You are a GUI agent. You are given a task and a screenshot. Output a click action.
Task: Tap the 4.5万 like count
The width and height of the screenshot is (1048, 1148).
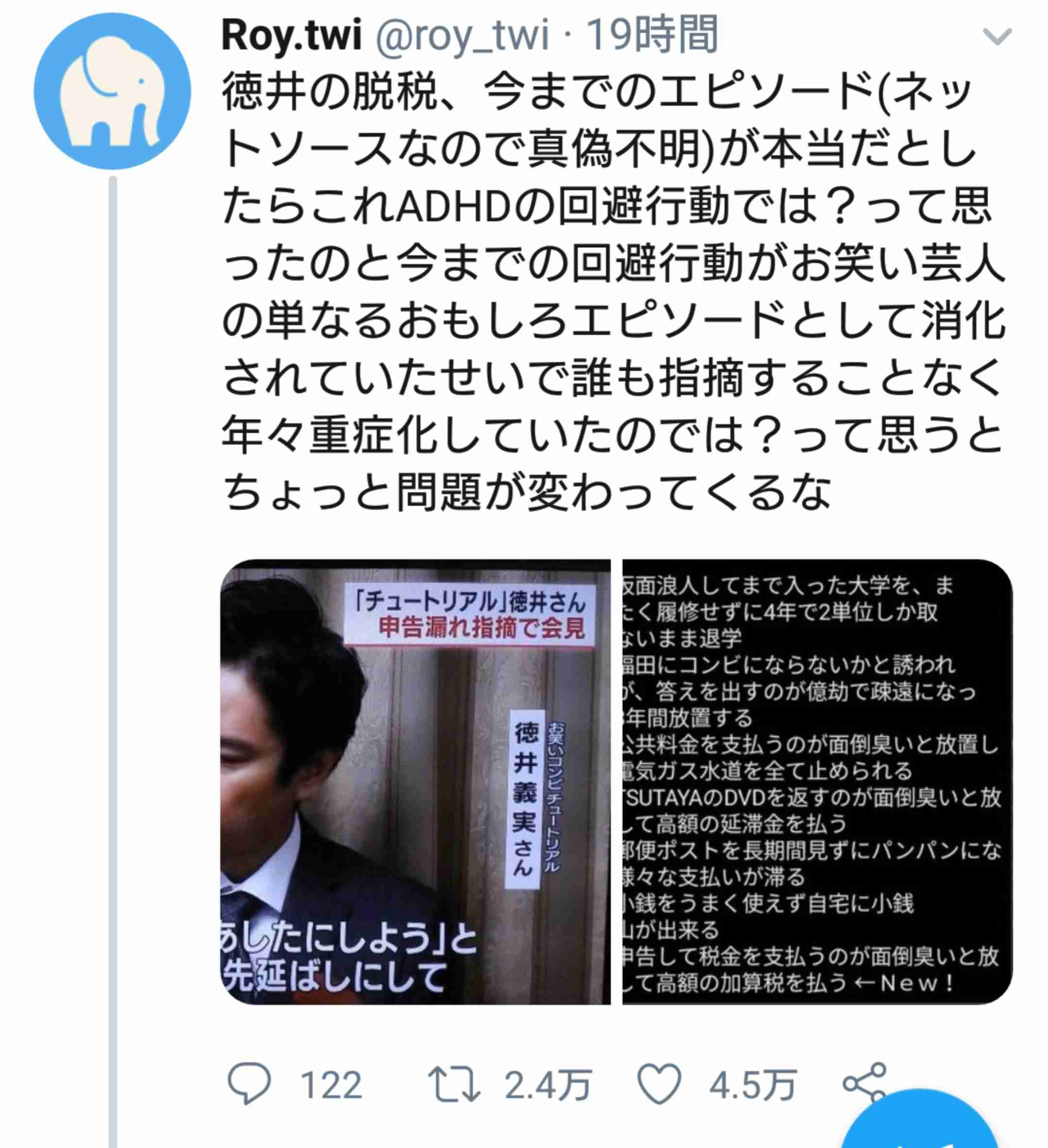[752, 1085]
